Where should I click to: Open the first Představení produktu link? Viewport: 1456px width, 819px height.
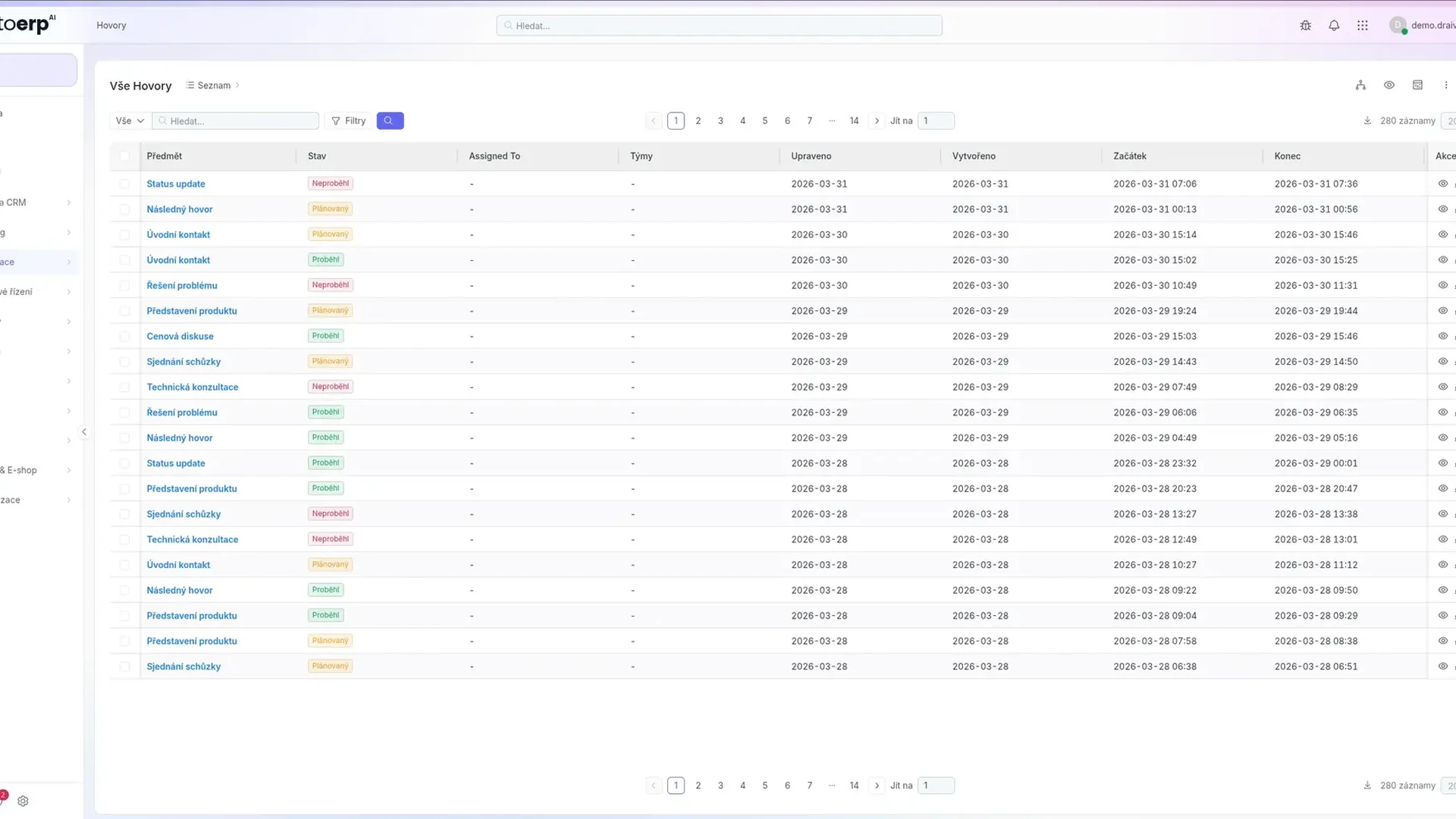(192, 311)
